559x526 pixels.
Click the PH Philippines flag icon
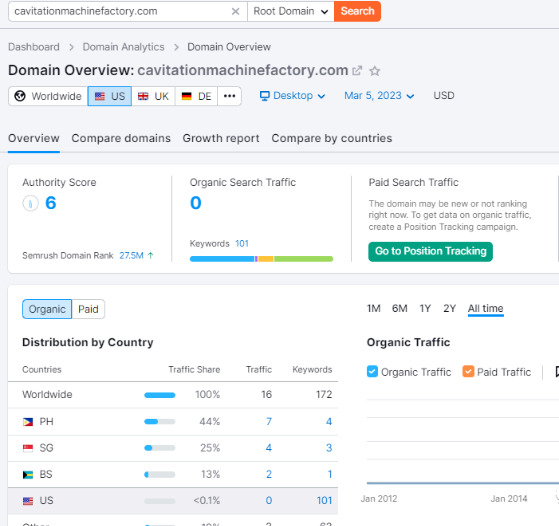tap(28, 422)
